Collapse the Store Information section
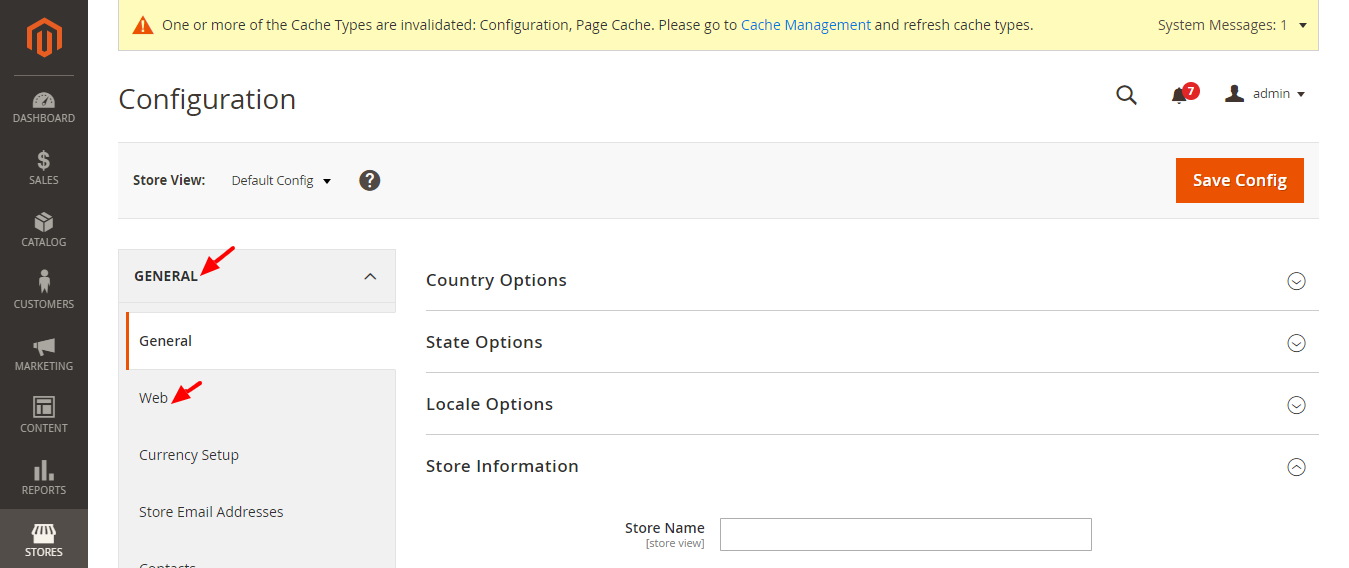 (x=1296, y=467)
